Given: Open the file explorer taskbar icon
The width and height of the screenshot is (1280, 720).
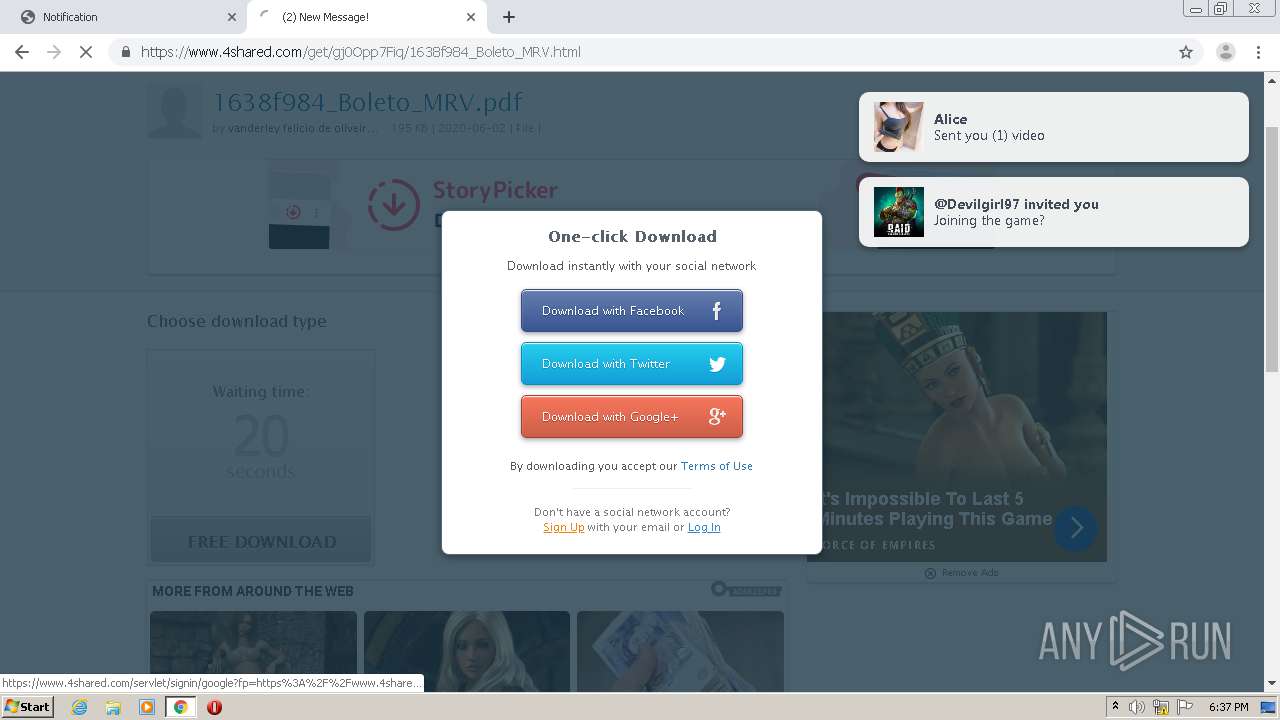Looking at the screenshot, I should pyautogui.click(x=113, y=707).
